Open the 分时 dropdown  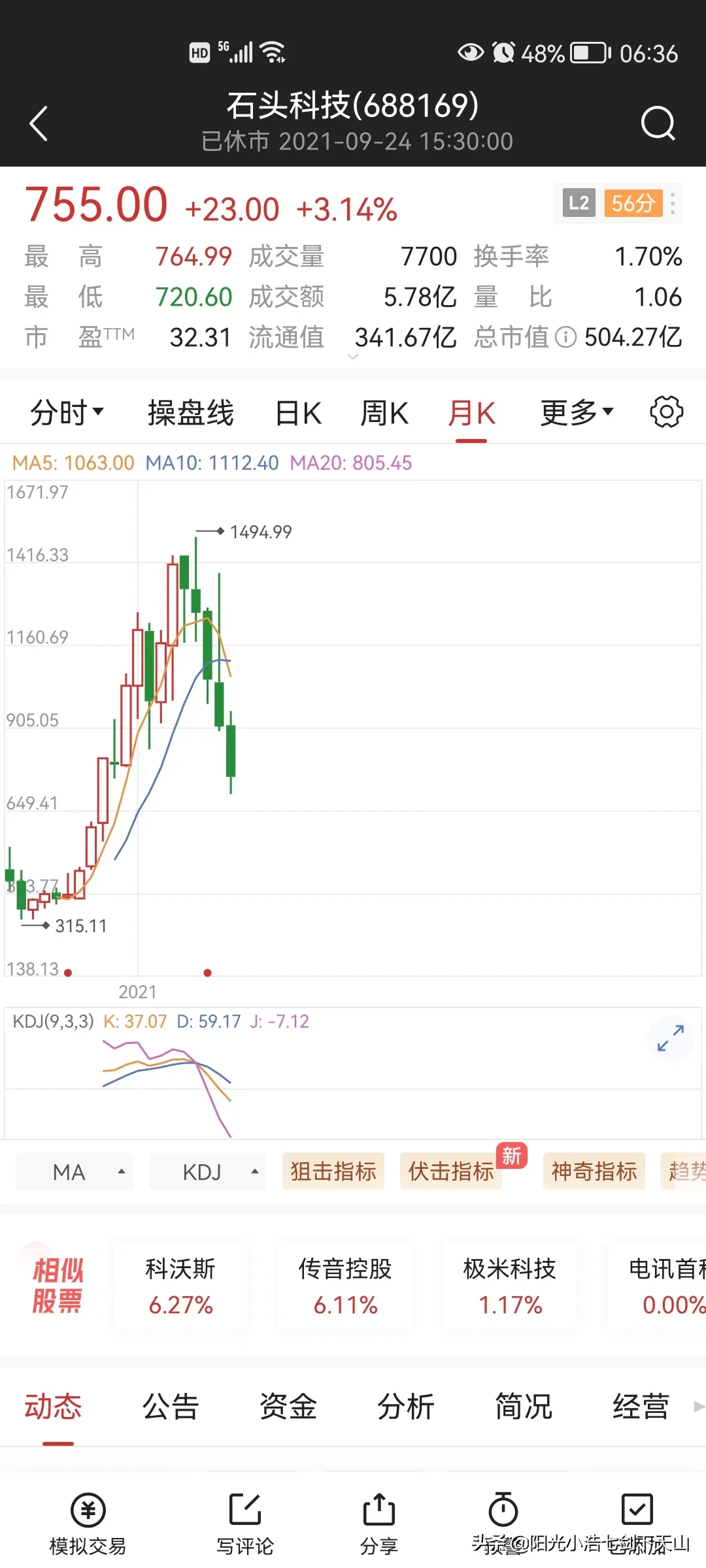click(67, 412)
